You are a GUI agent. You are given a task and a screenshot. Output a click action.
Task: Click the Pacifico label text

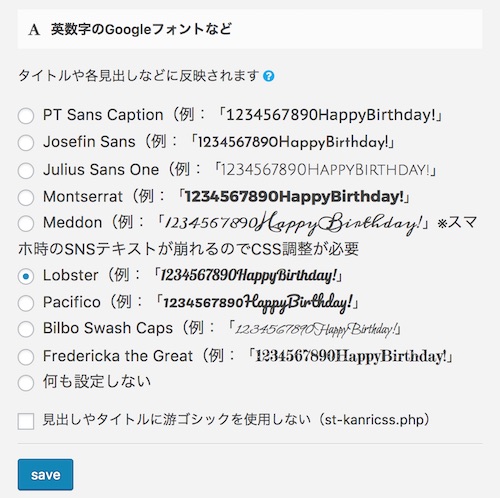pyautogui.click(x=72, y=302)
